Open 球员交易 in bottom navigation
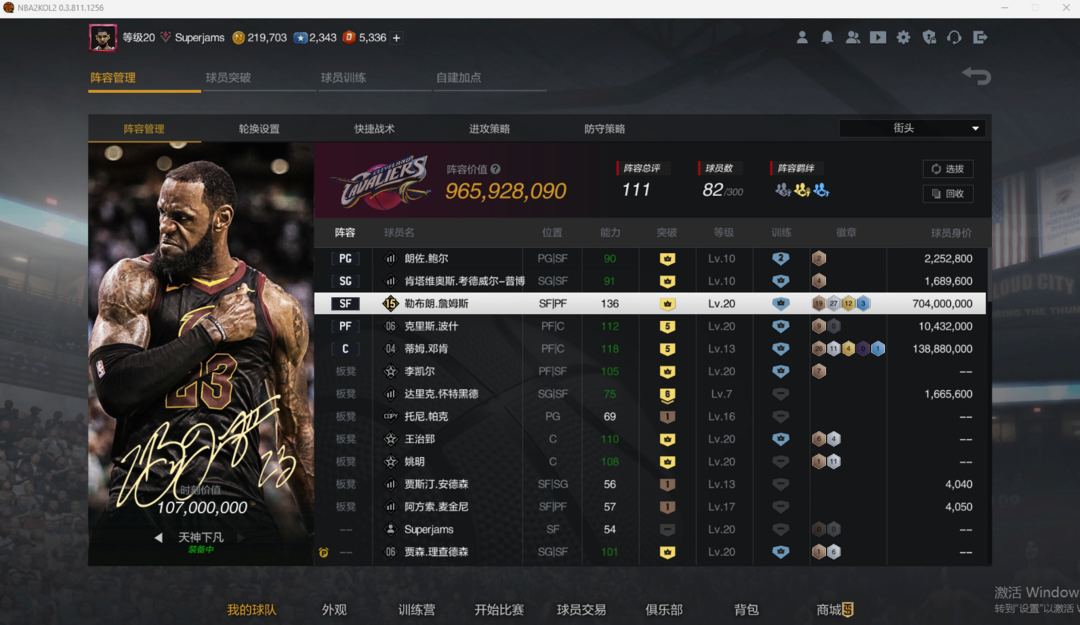The width and height of the screenshot is (1080, 625). click(x=581, y=610)
